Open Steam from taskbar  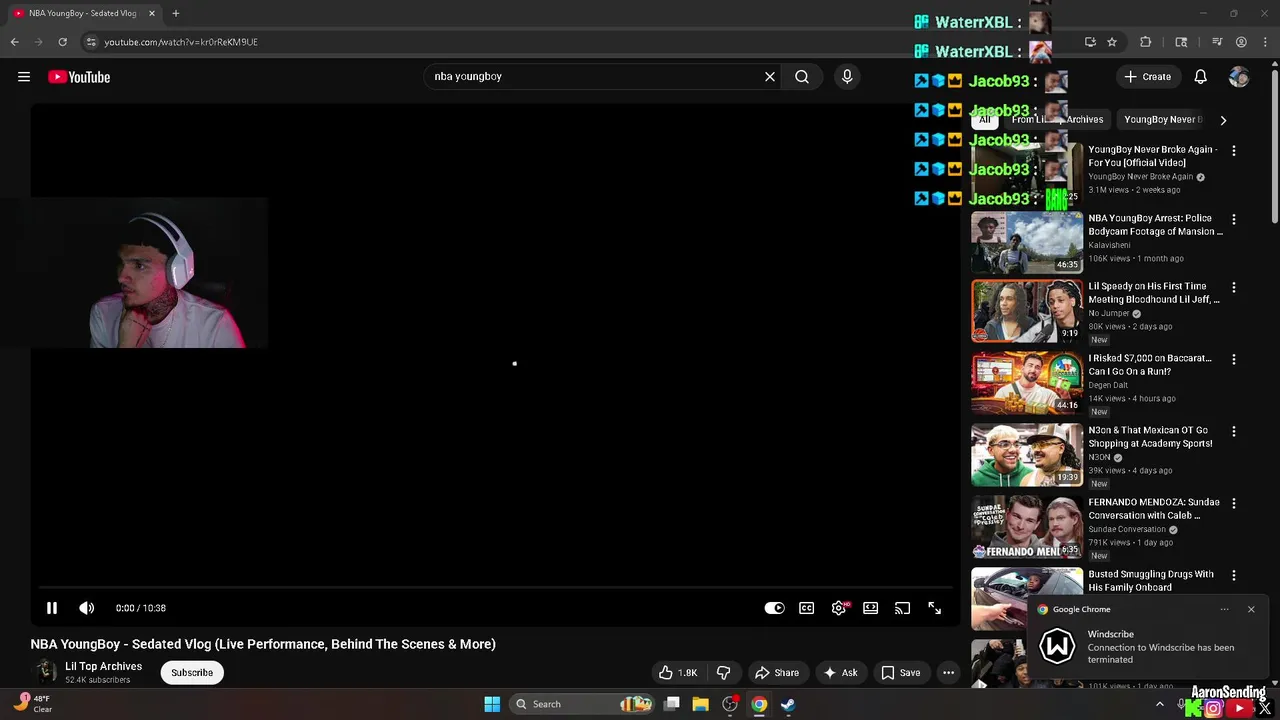[x=788, y=704]
